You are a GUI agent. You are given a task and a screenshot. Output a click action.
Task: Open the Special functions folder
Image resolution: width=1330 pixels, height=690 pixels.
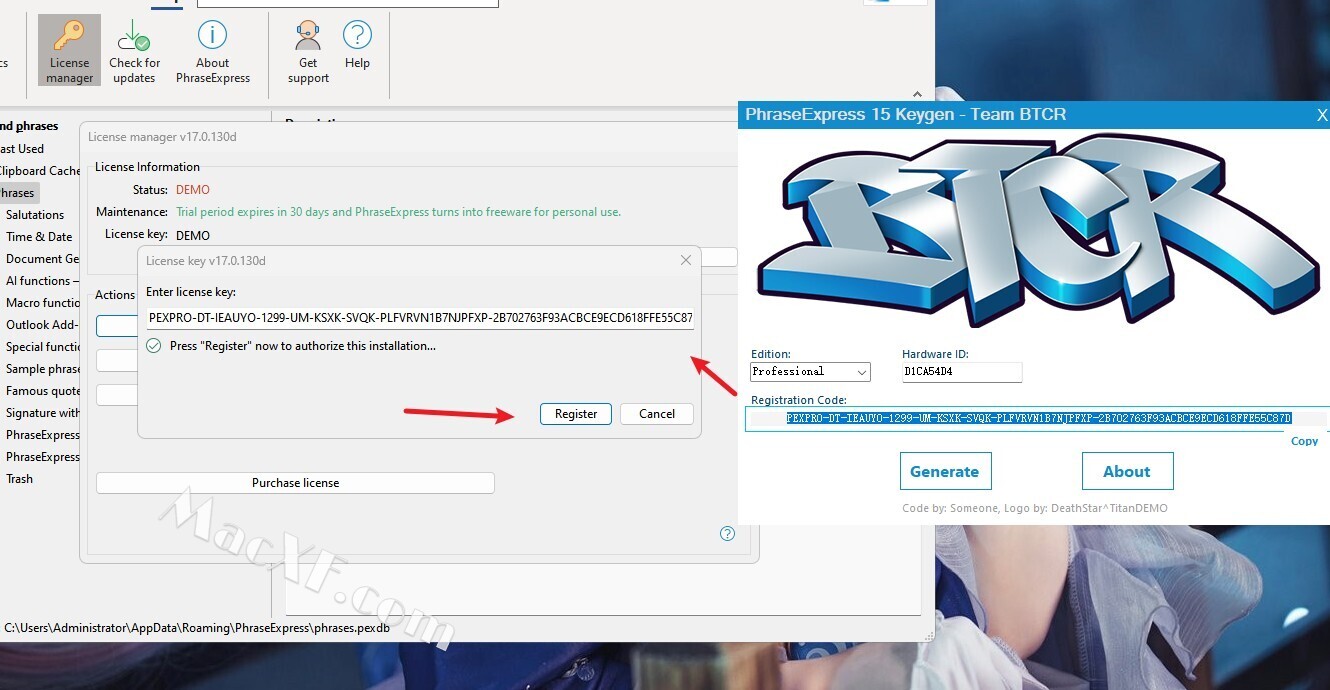point(43,346)
